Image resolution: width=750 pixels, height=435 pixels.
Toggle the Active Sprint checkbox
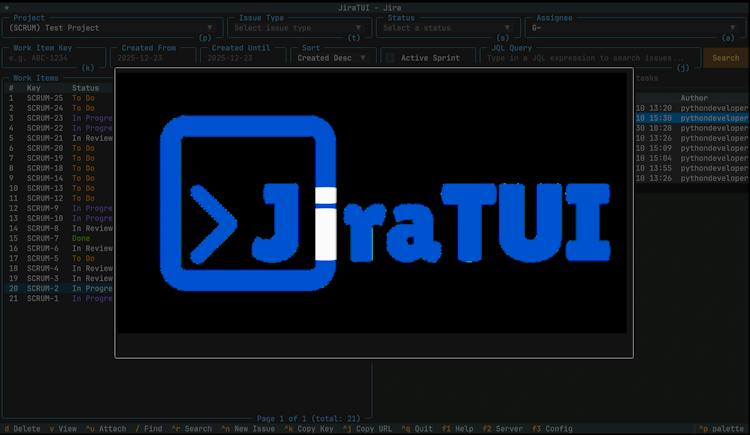click(x=390, y=58)
